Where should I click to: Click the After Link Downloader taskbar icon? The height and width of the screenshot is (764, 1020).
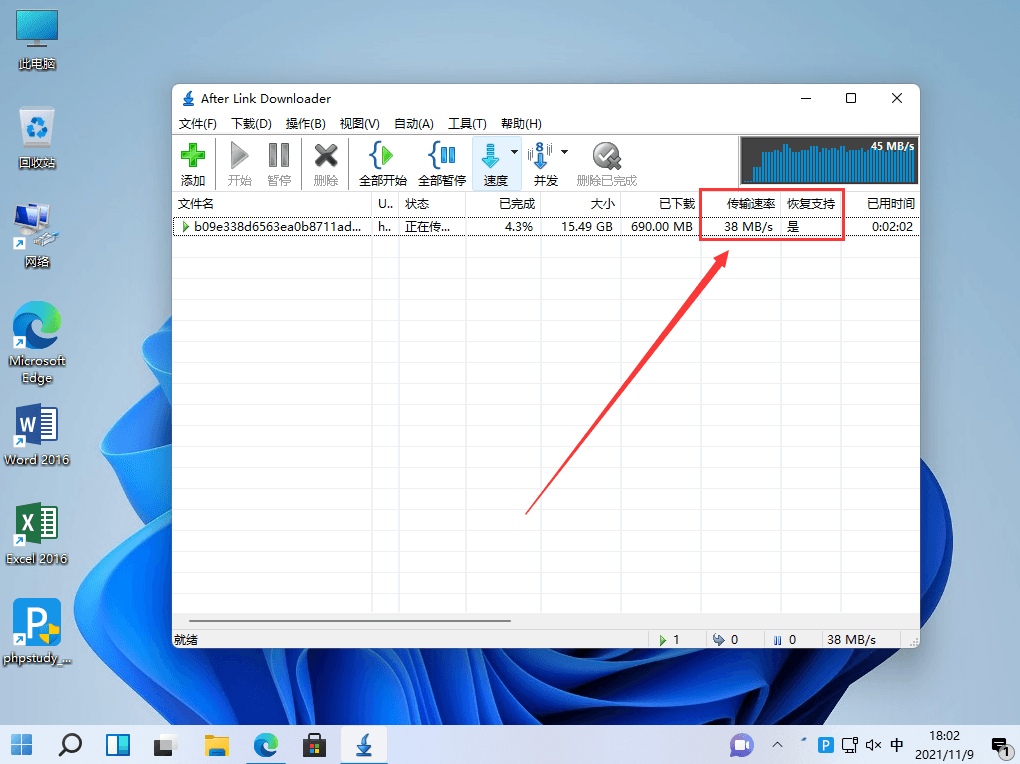[x=364, y=744]
